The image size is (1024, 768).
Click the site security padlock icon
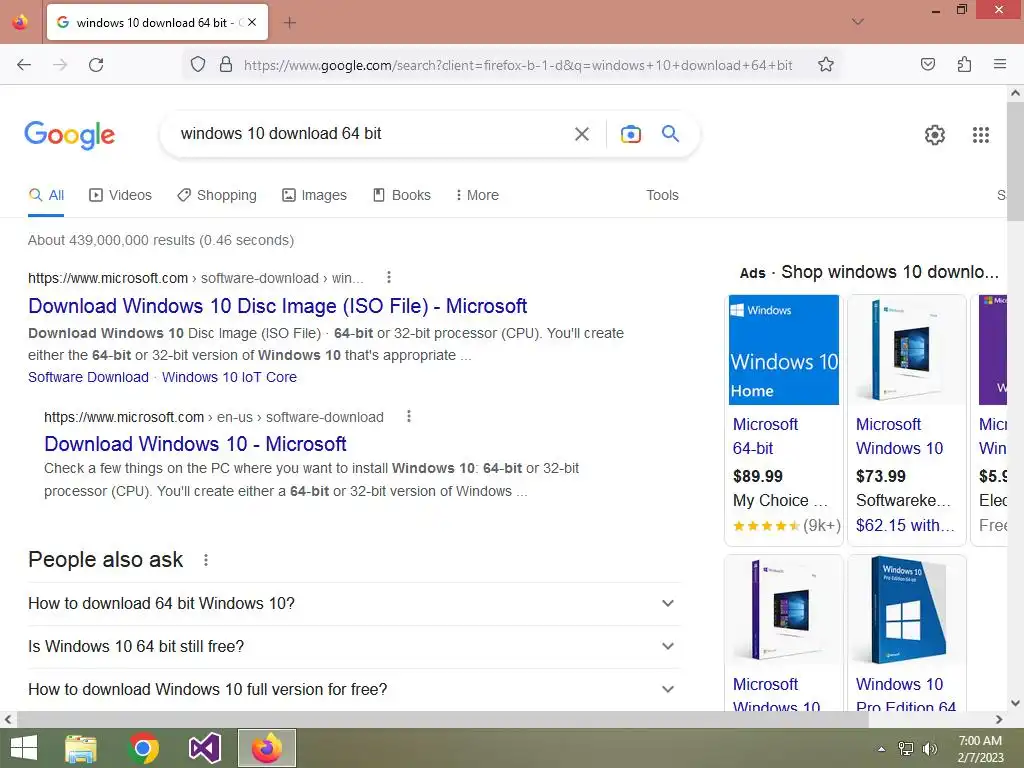click(226, 65)
